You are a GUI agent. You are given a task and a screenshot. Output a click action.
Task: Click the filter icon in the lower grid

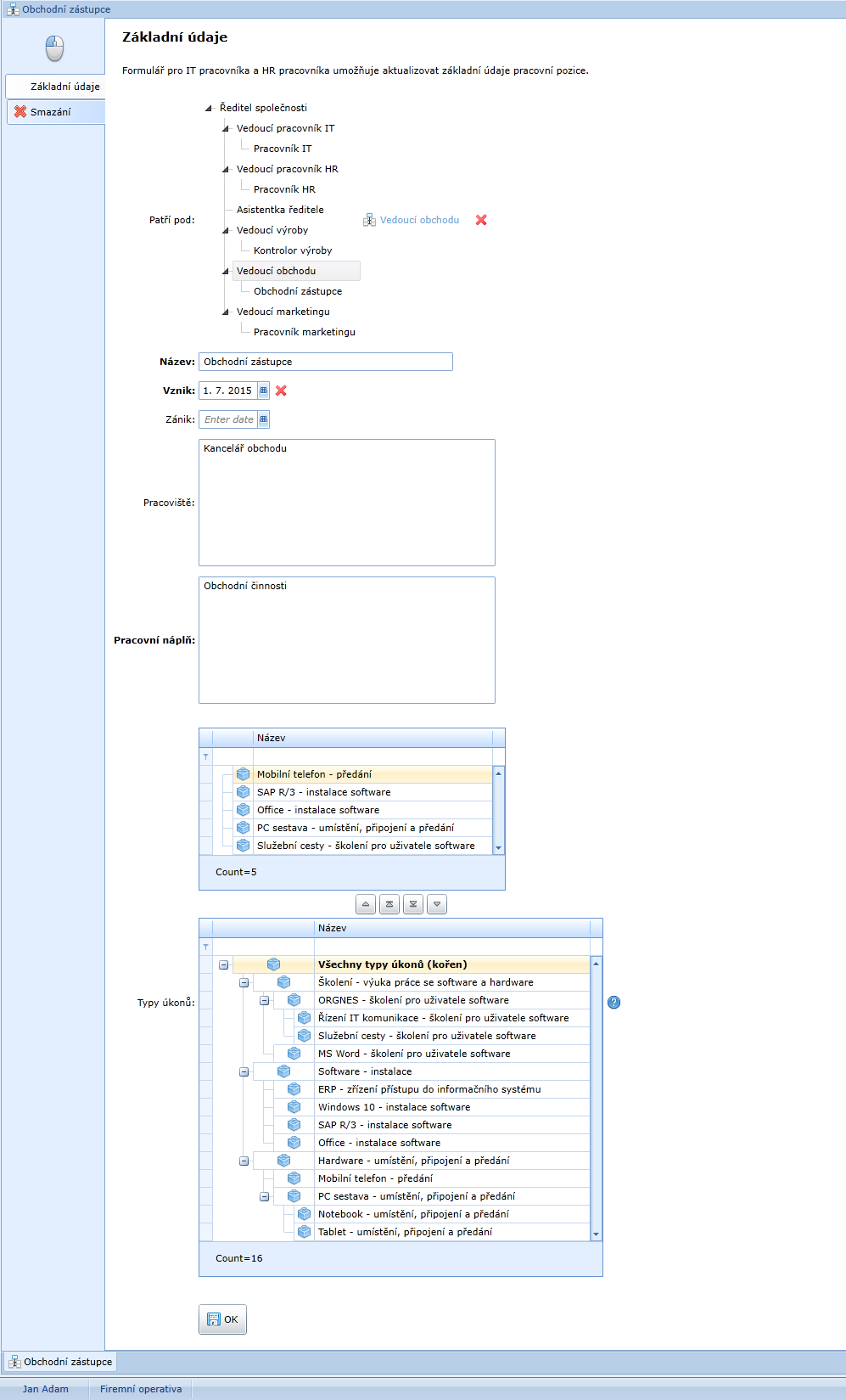tap(205, 947)
